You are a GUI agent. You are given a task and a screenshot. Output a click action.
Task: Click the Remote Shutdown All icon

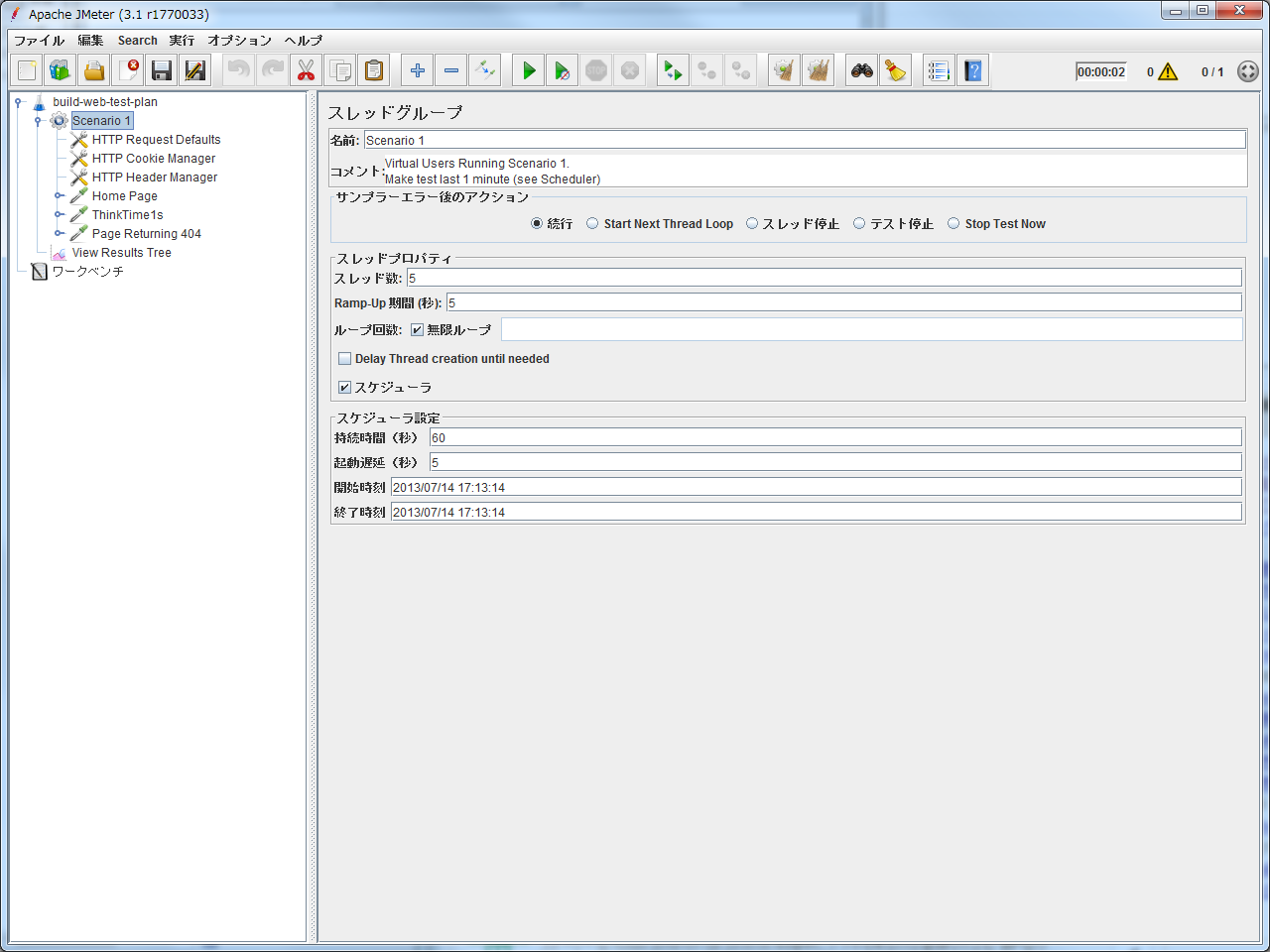tap(741, 70)
